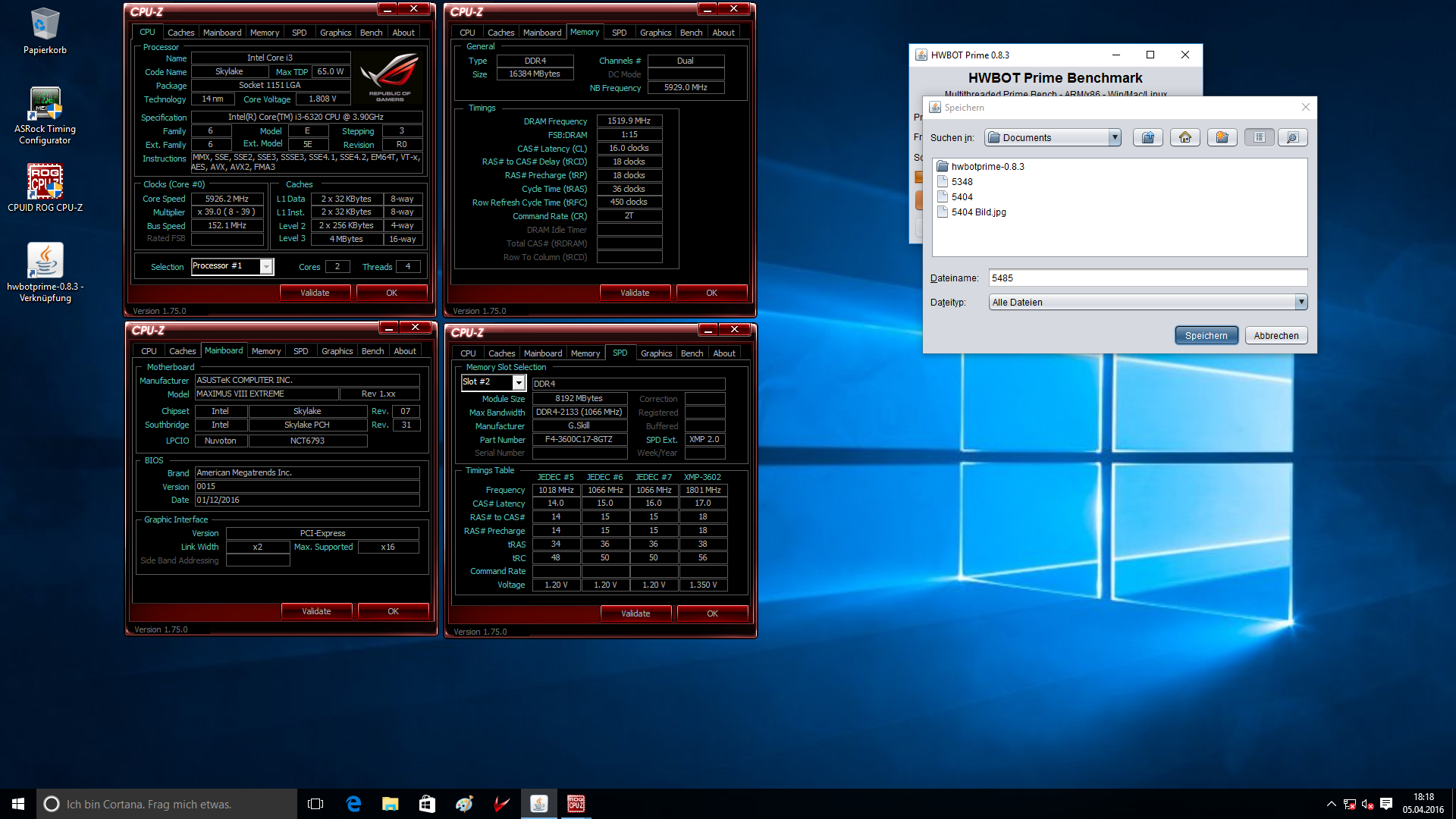Screen dimensions: 1456x819
Task: Go up one folder level in Speichern dialog
Action: (1147, 137)
